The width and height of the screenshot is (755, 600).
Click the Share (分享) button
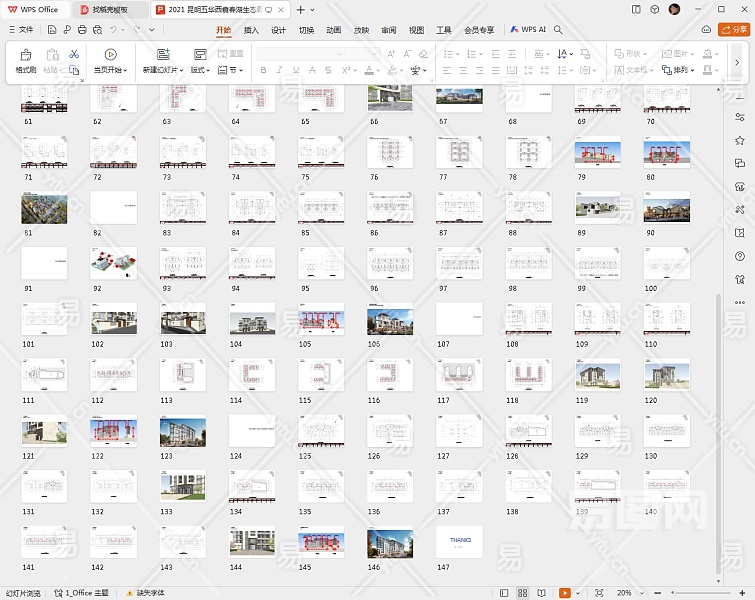733,30
